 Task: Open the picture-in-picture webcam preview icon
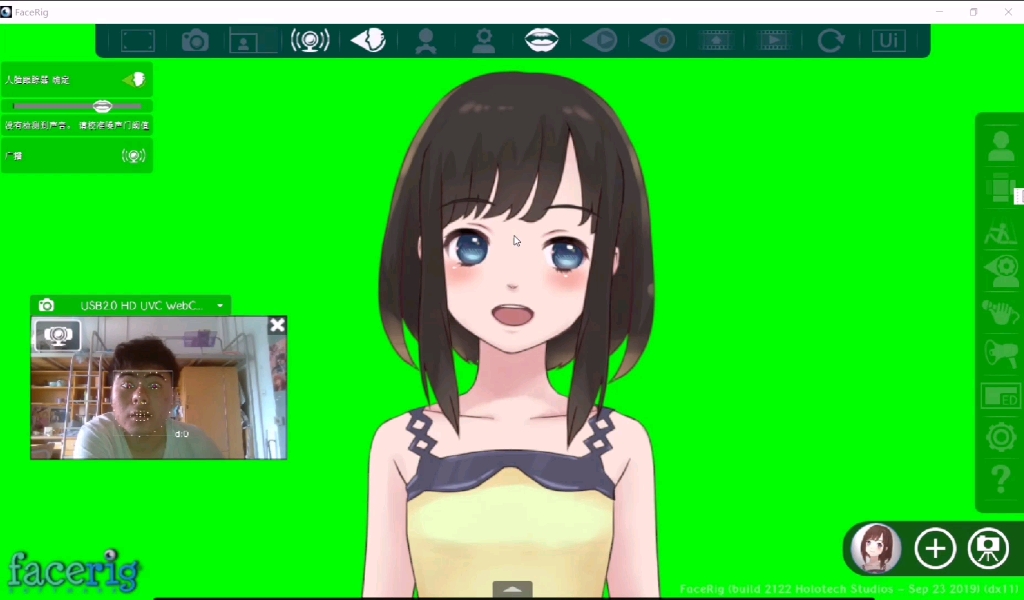(252, 40)
